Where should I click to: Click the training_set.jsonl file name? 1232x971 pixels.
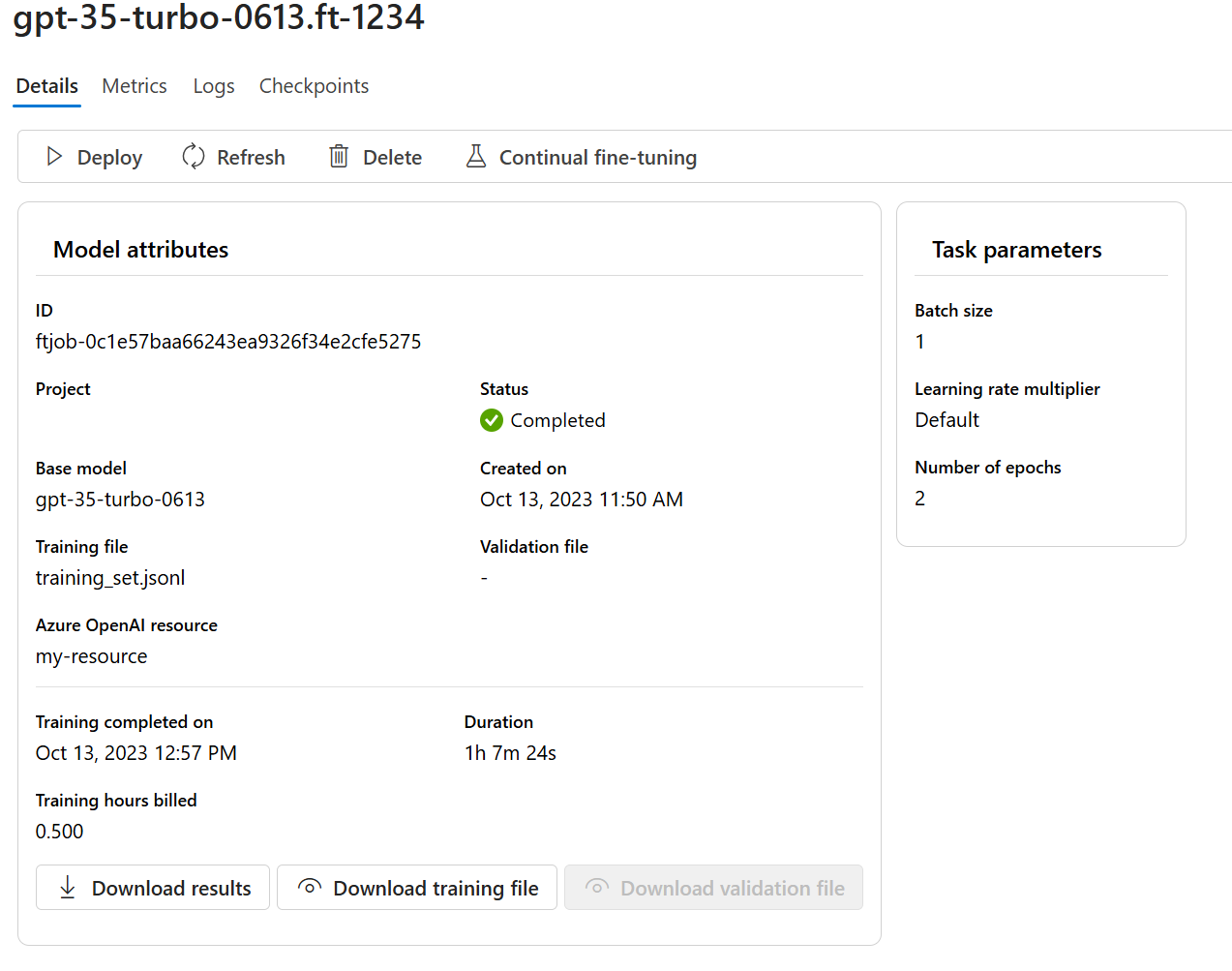pos(110,578)
